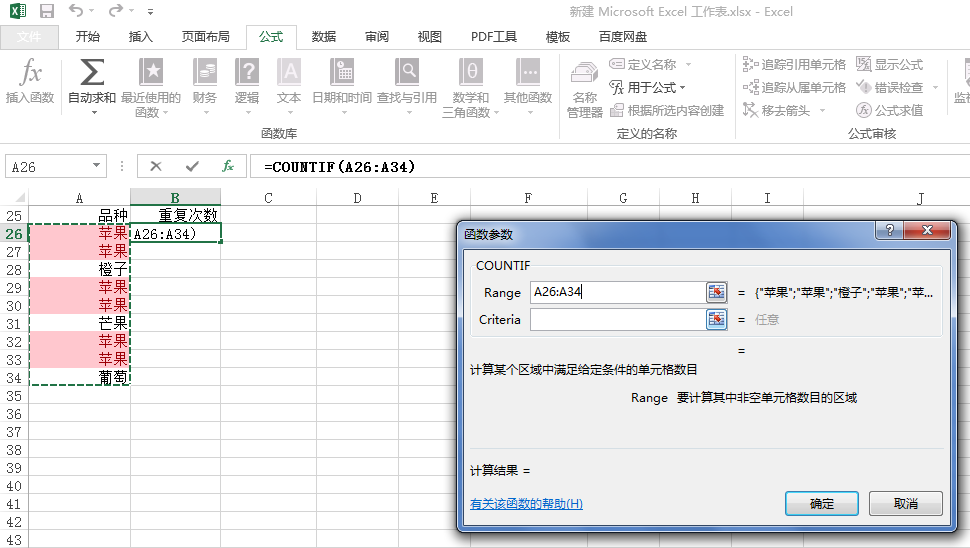
Task: Expand the Name Box dropdown arrow
Action: 97,166
